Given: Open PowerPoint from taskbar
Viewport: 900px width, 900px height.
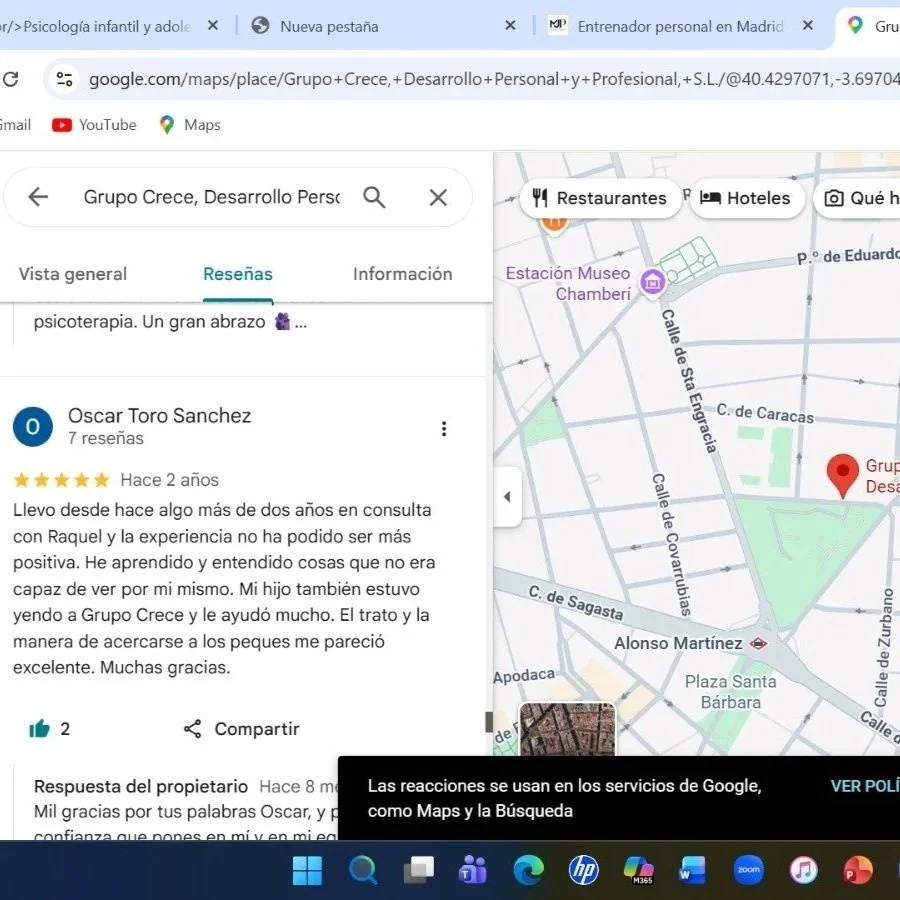Looking at the screenshot, I should (858, 871).
